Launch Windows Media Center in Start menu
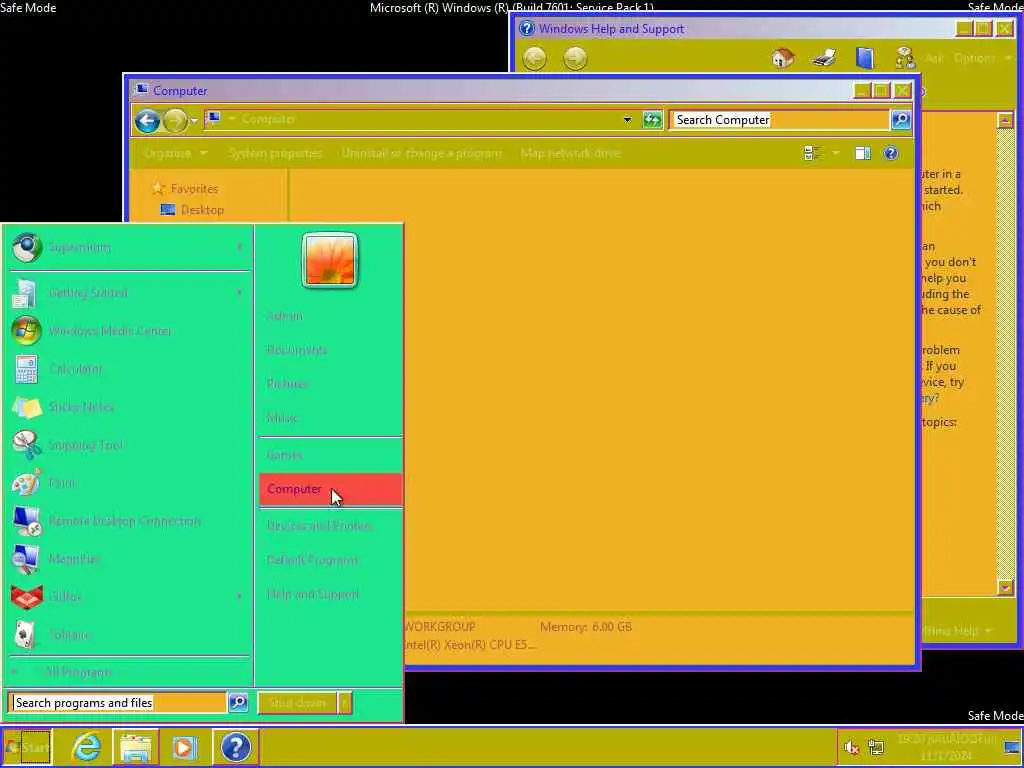 point(127,331)
